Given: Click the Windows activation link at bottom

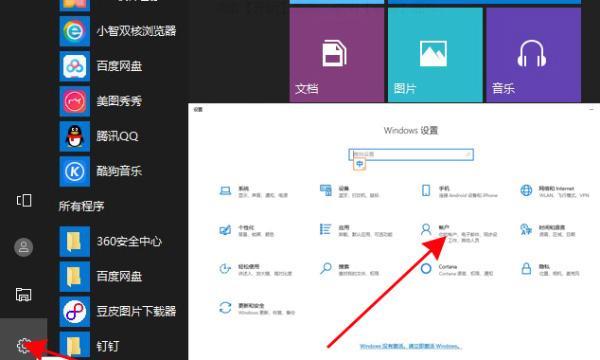Looking at the screenshot, I should [x=410, y=346].
